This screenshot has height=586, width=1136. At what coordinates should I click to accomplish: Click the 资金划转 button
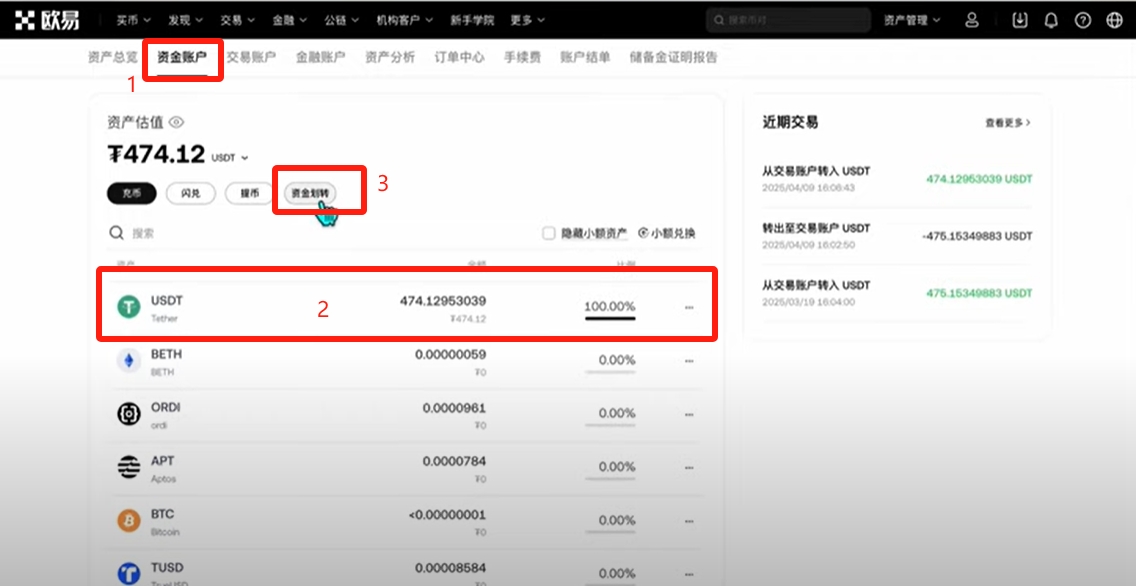coord(309,193)
